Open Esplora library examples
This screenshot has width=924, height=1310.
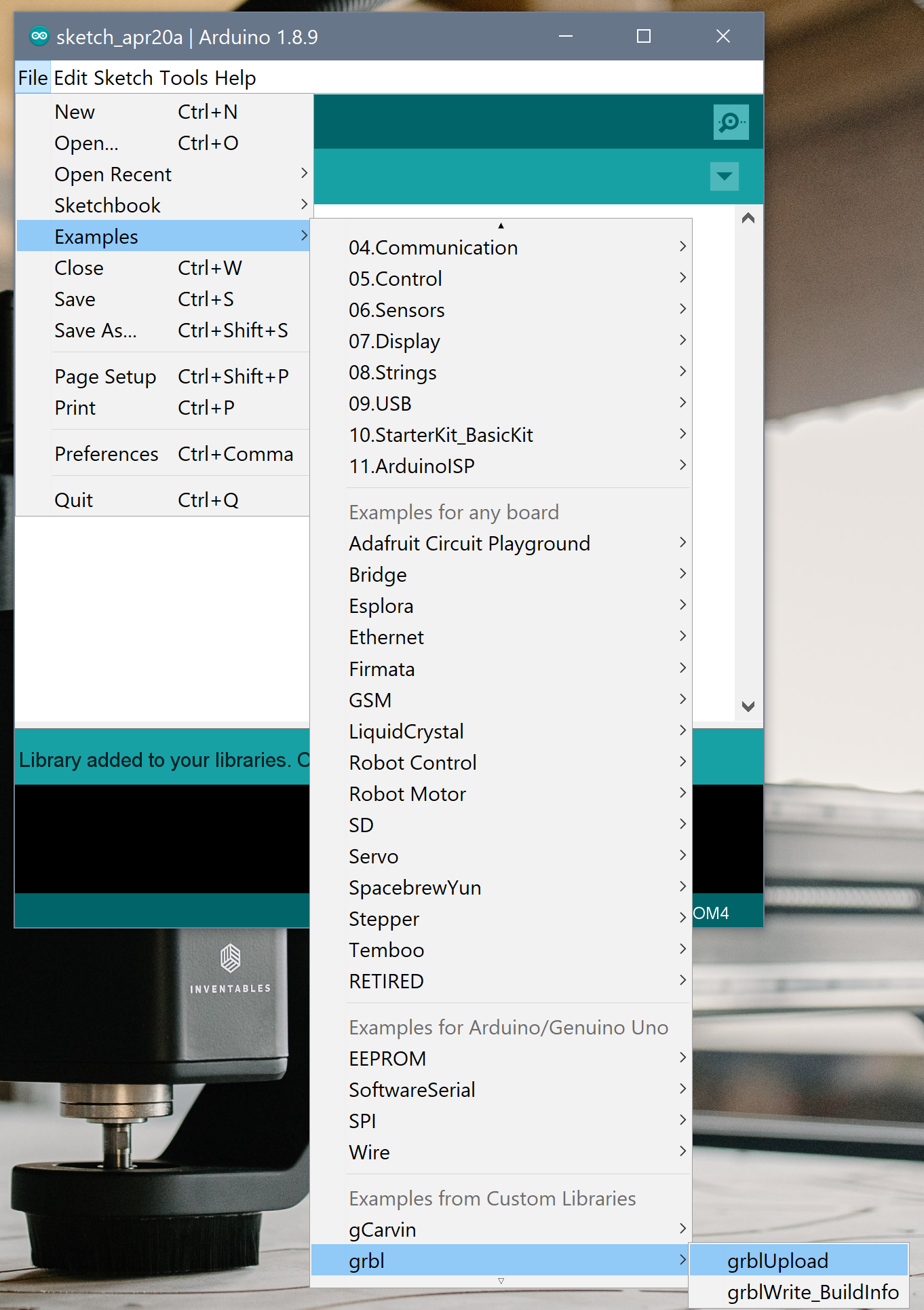(x=501, y=606)
